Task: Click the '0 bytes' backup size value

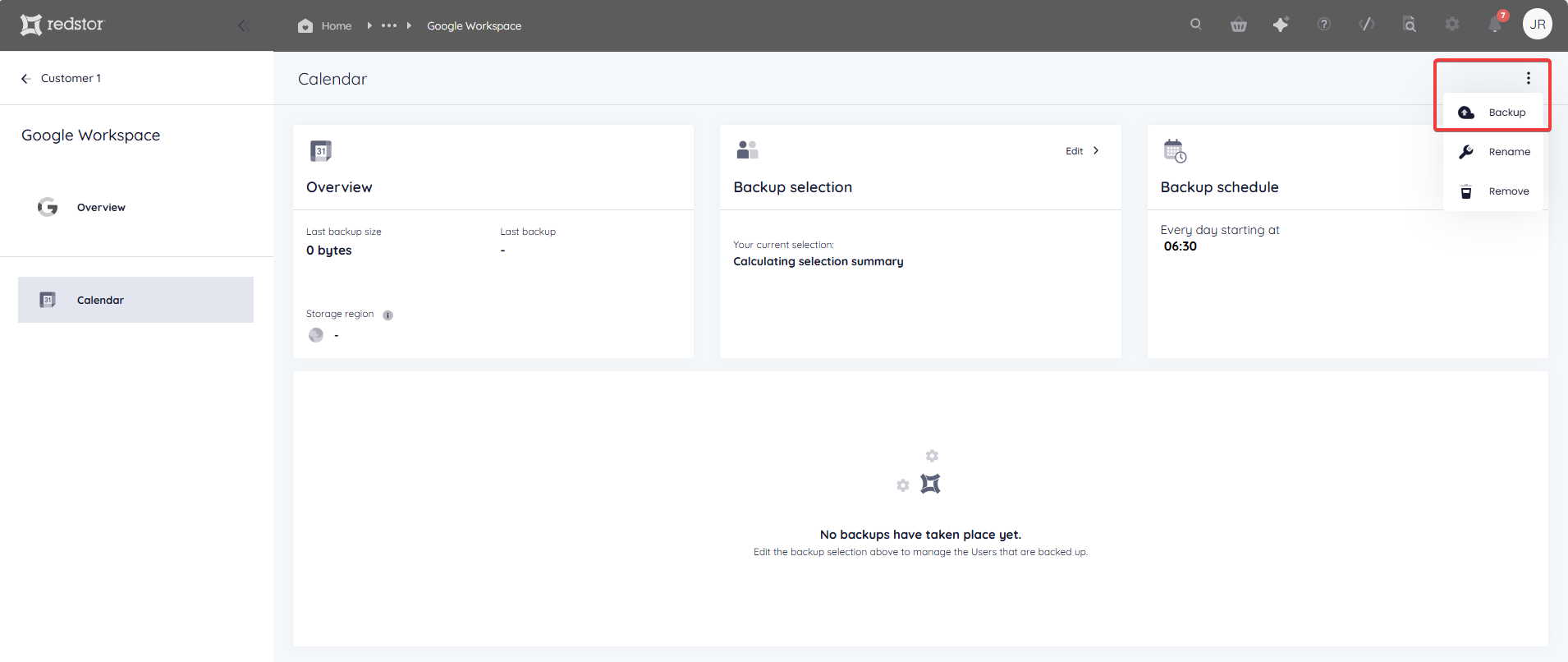Action: click(x=328, y=251)
